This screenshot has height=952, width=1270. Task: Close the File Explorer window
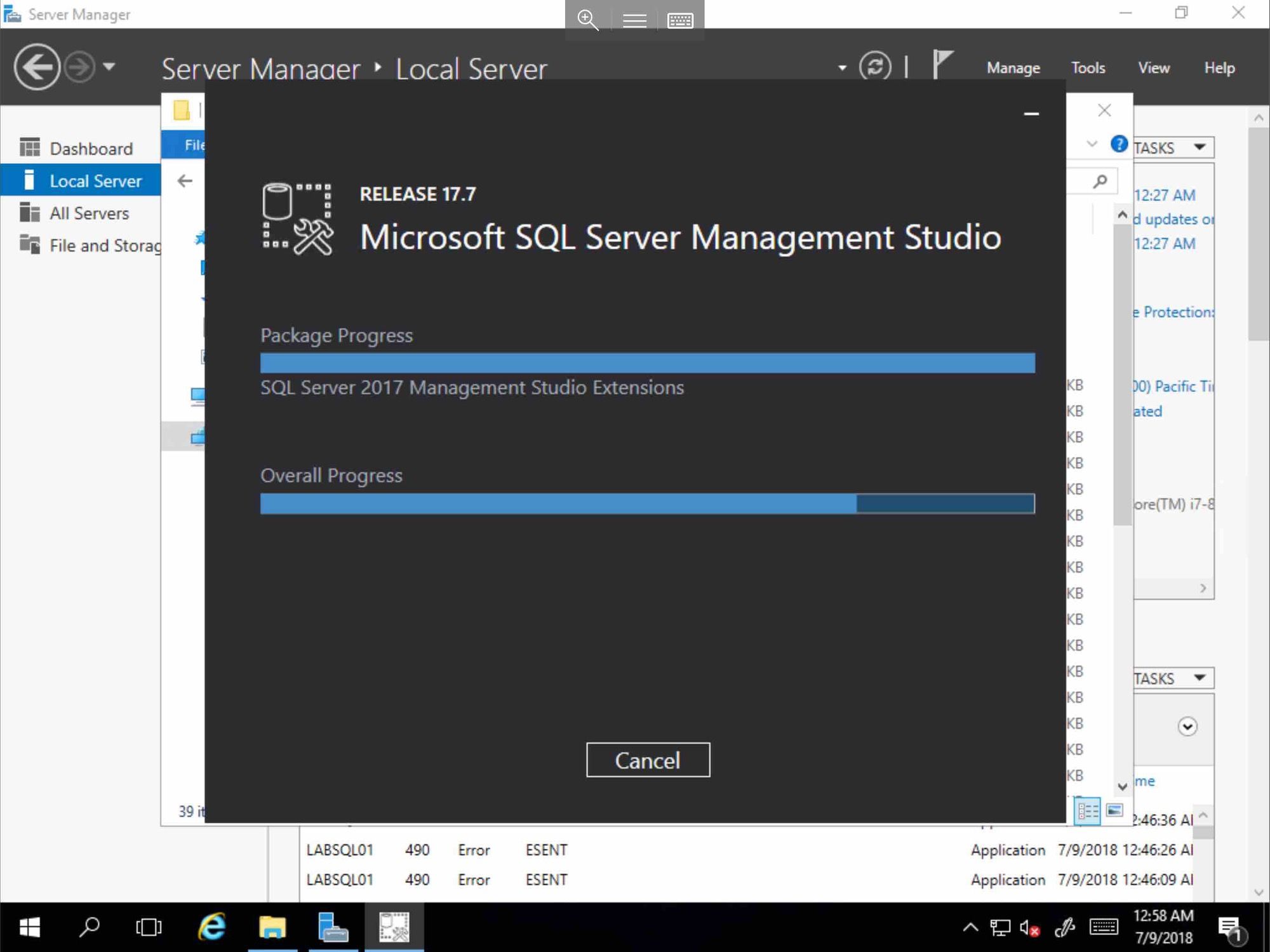pos(1104,110)
